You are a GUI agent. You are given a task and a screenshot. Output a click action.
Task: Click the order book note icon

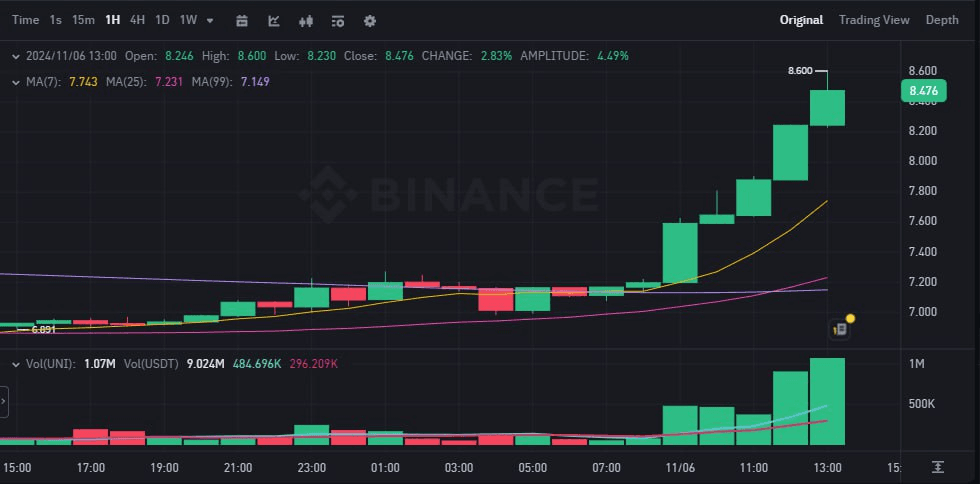(x=840, y=328)
